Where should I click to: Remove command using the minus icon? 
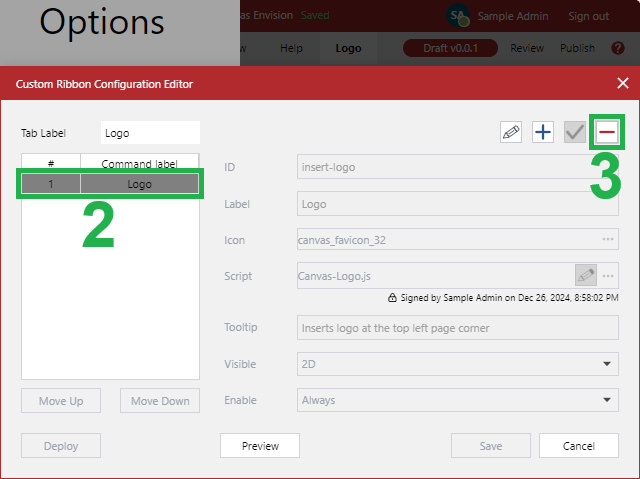pos(606,133)
